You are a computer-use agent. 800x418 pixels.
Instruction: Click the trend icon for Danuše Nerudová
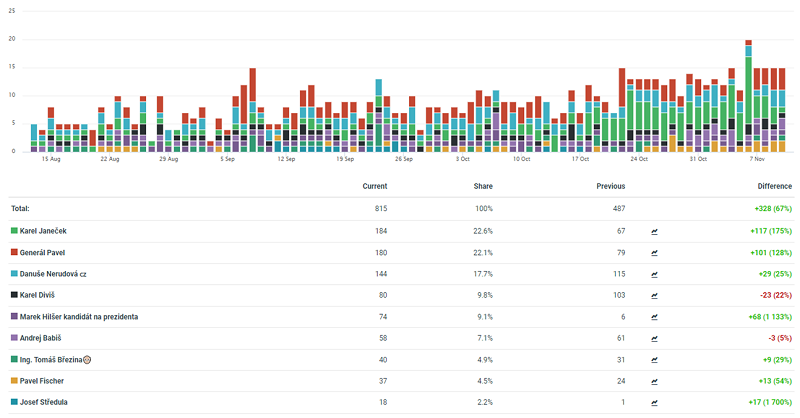coord(654,274)
